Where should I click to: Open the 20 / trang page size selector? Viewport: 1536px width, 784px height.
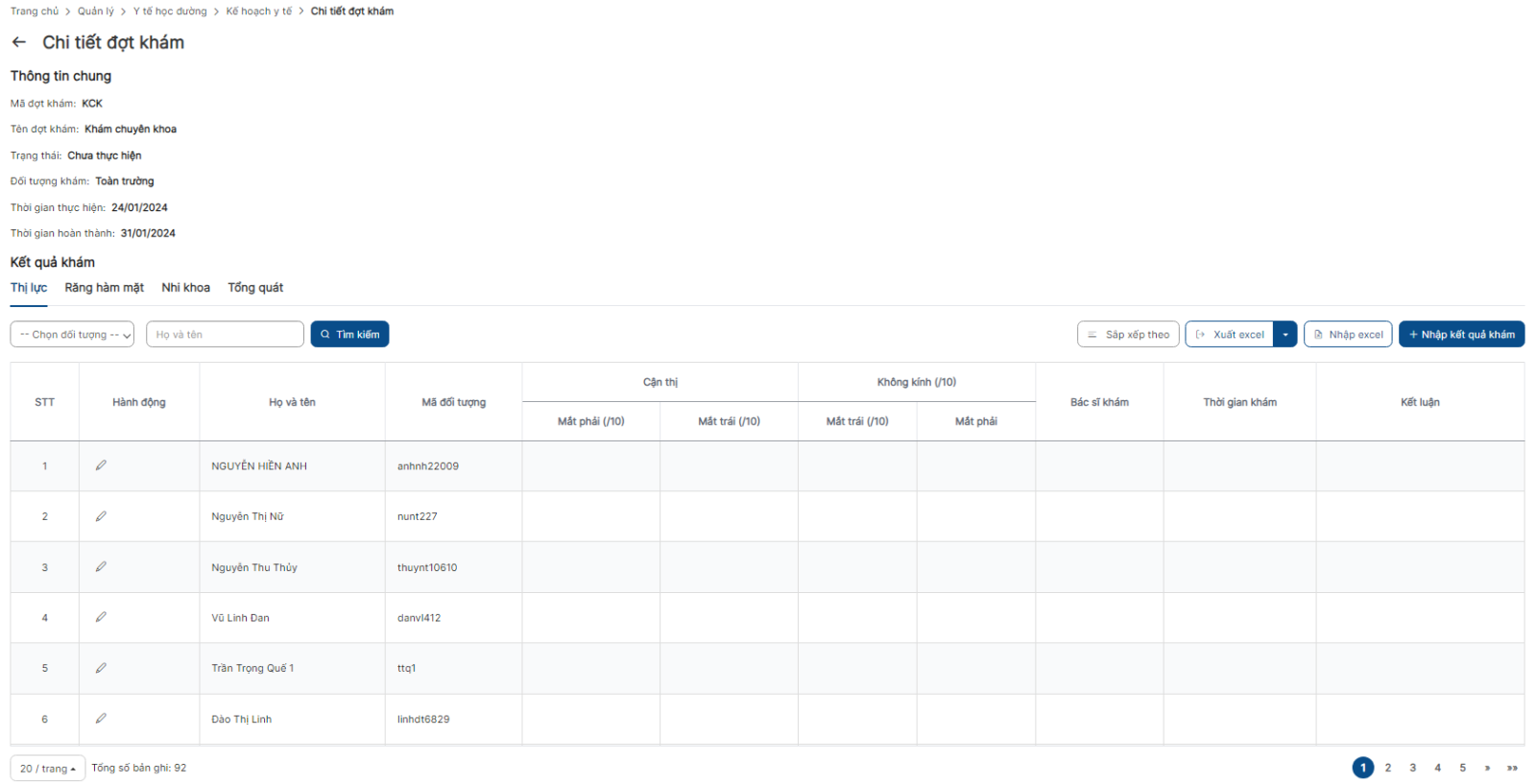(x=47, y=769)
